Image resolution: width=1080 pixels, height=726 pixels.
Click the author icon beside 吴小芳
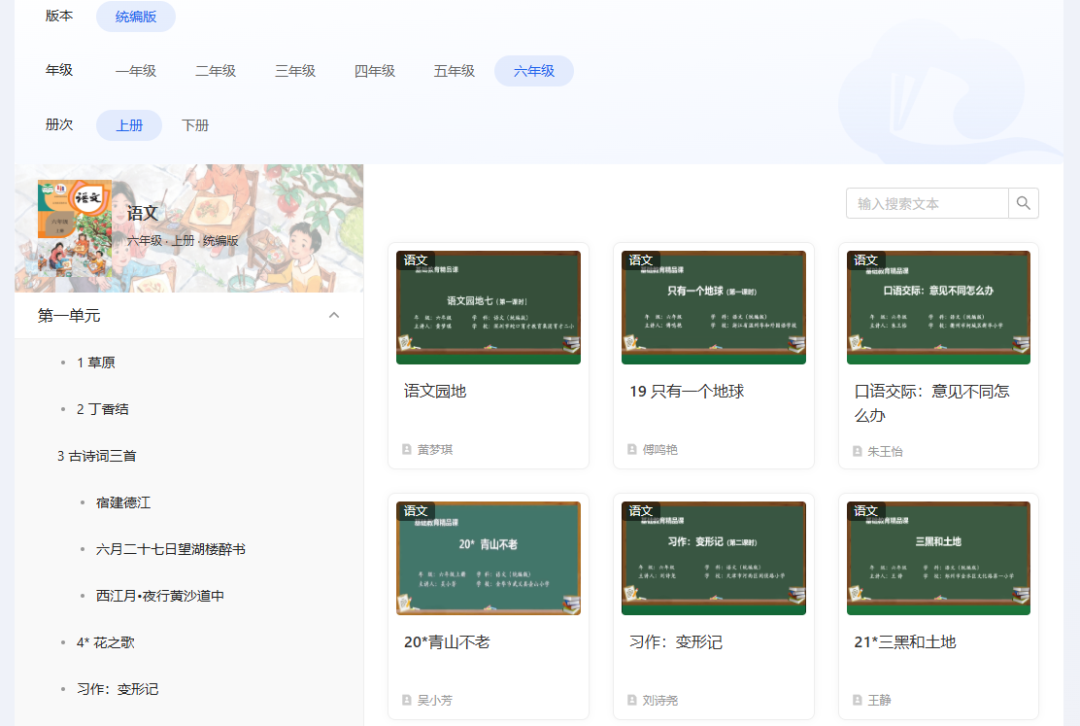pyautogui.click(x=407, y=700)
